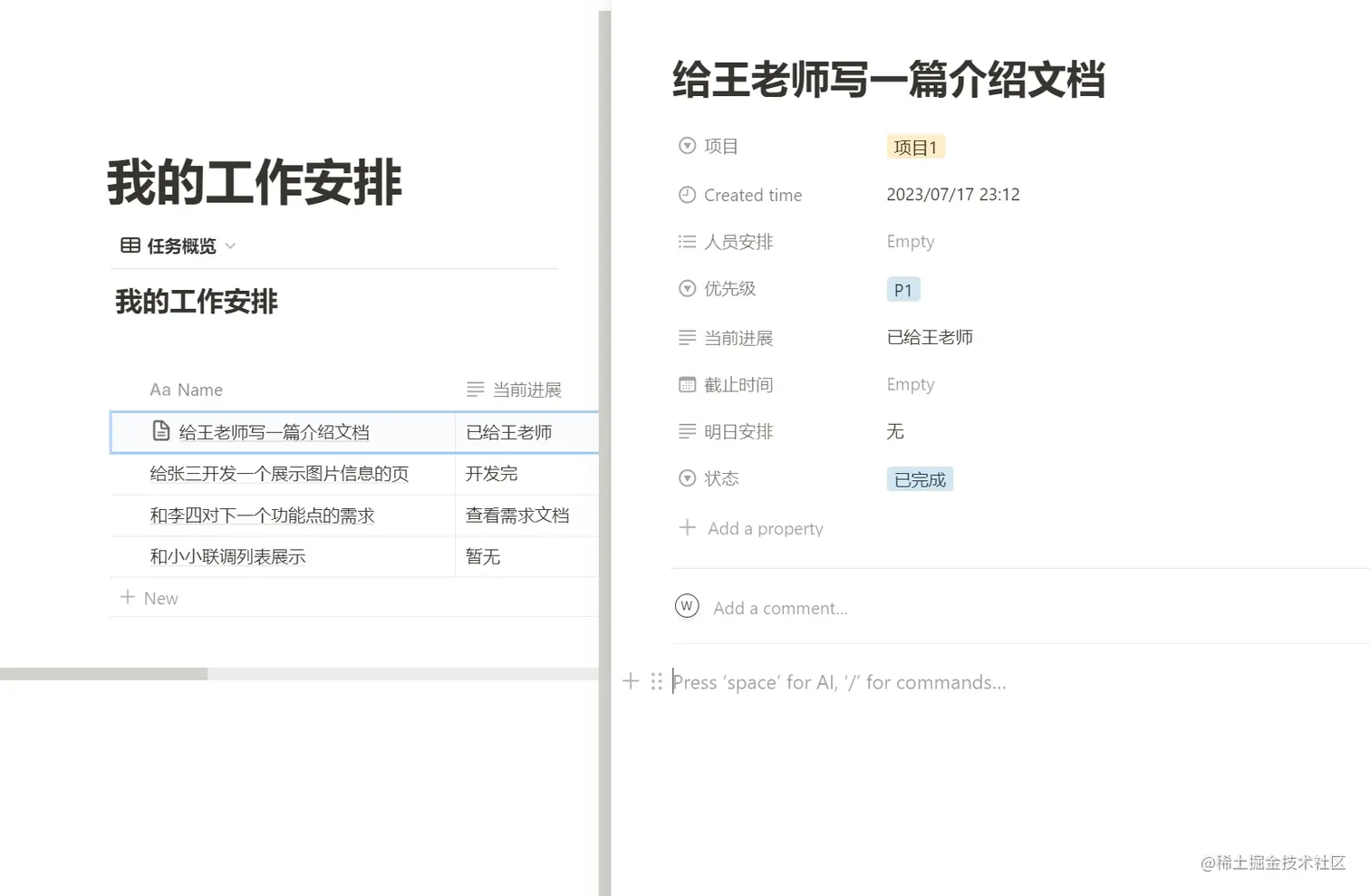The height and width of the screenshot is (896, 1370).
Task: Select the 已完成 status tag
Action: (920, 479)
